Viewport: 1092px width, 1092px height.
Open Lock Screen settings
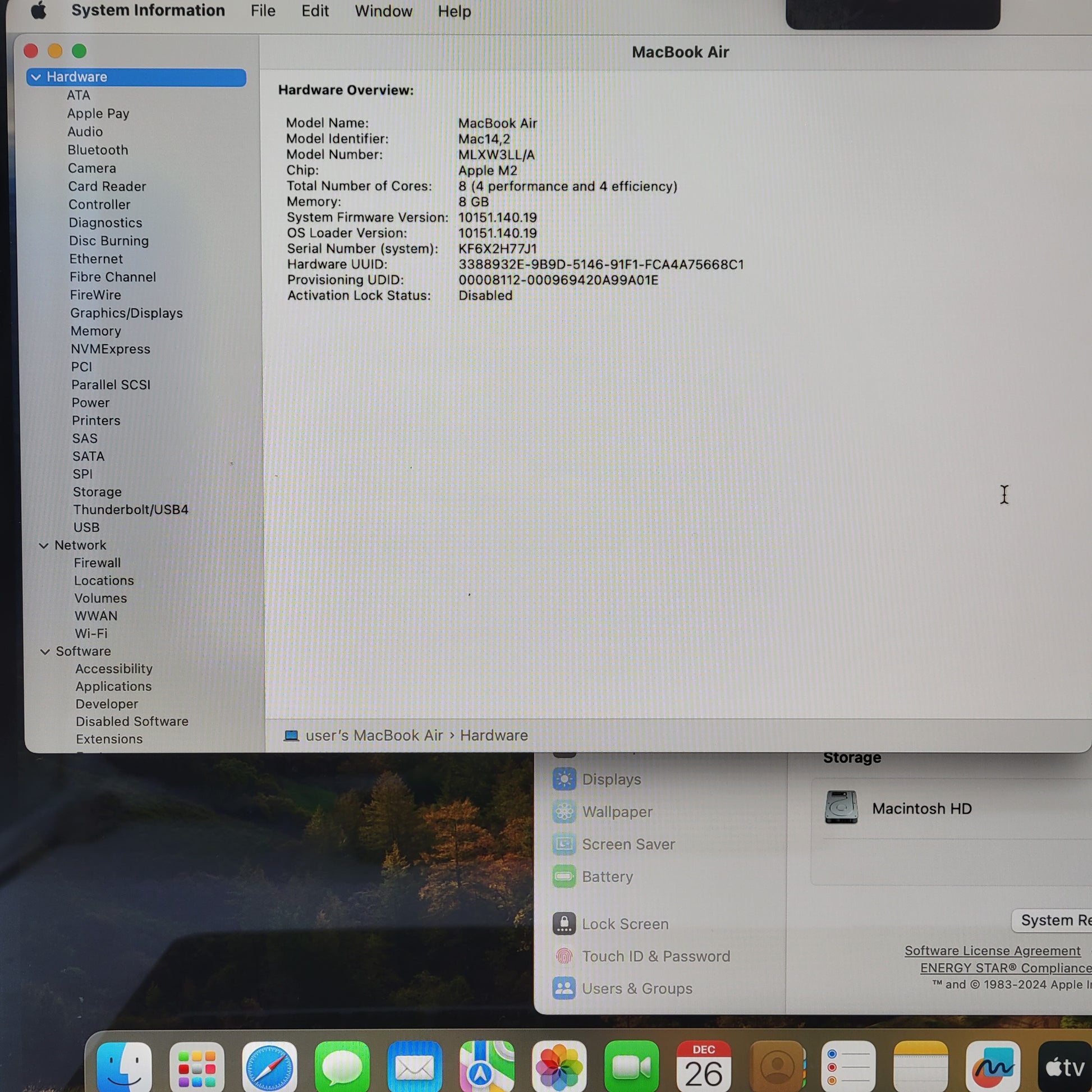[625, 924]
